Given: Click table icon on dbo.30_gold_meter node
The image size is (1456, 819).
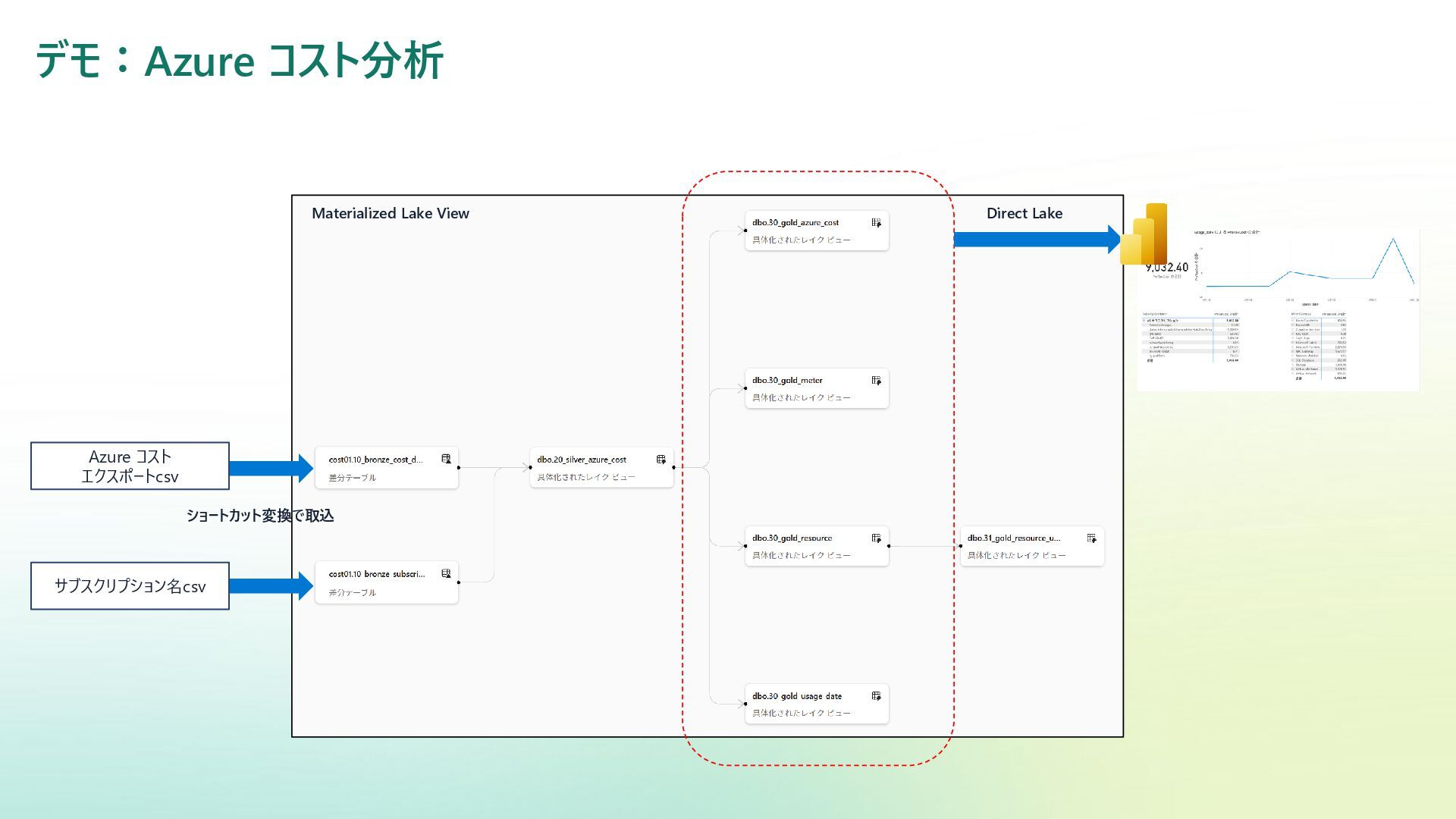Looking at the screenshot, I should coord(877,381).
